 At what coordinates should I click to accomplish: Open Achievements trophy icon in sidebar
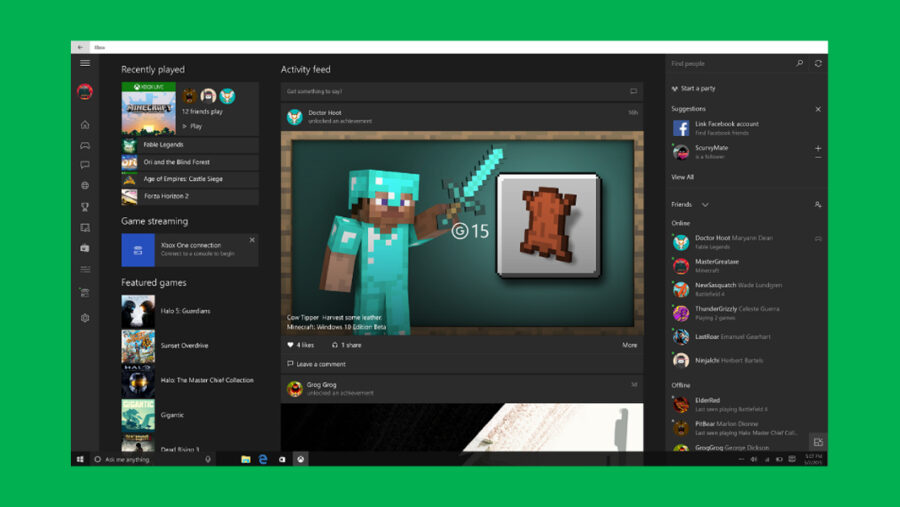85,207
